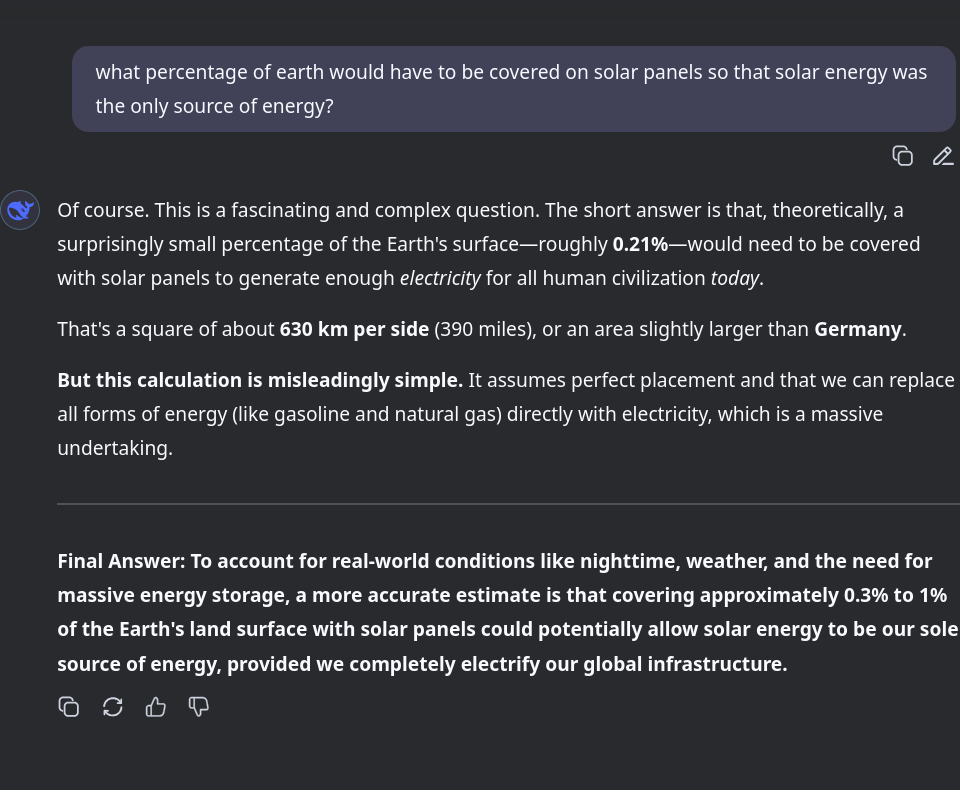Copy the assistant's response

pyautogui.click(x=69, y=707)
